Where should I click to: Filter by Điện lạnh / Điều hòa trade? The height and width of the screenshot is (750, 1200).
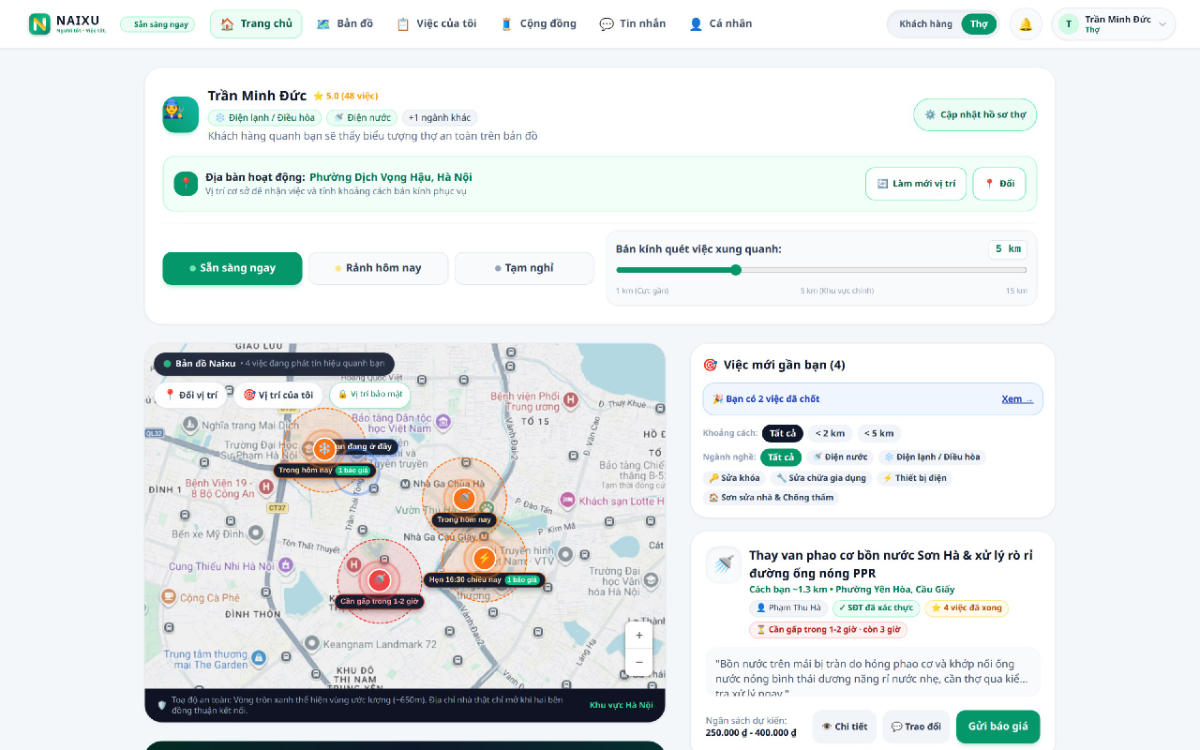(932, 457)
